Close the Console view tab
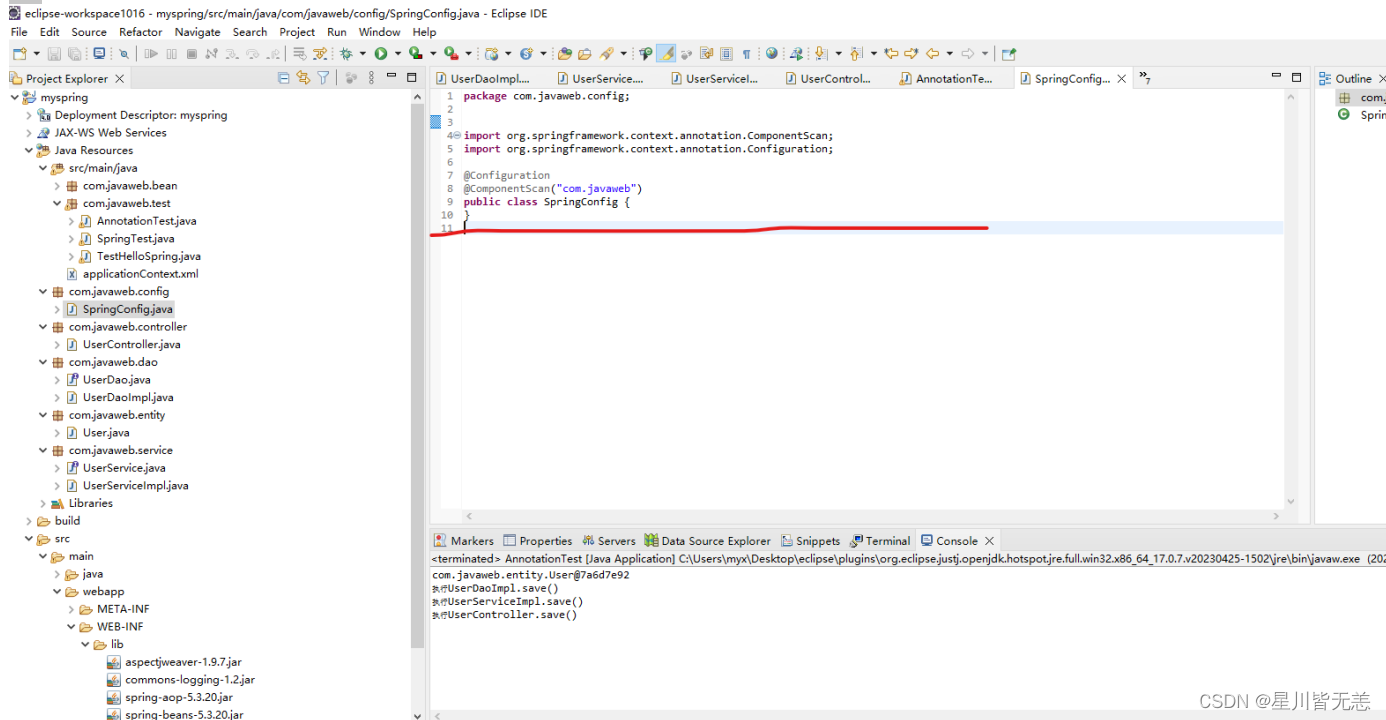The height and width of the screenshot is (720, 1386). (x=990, y=541)
